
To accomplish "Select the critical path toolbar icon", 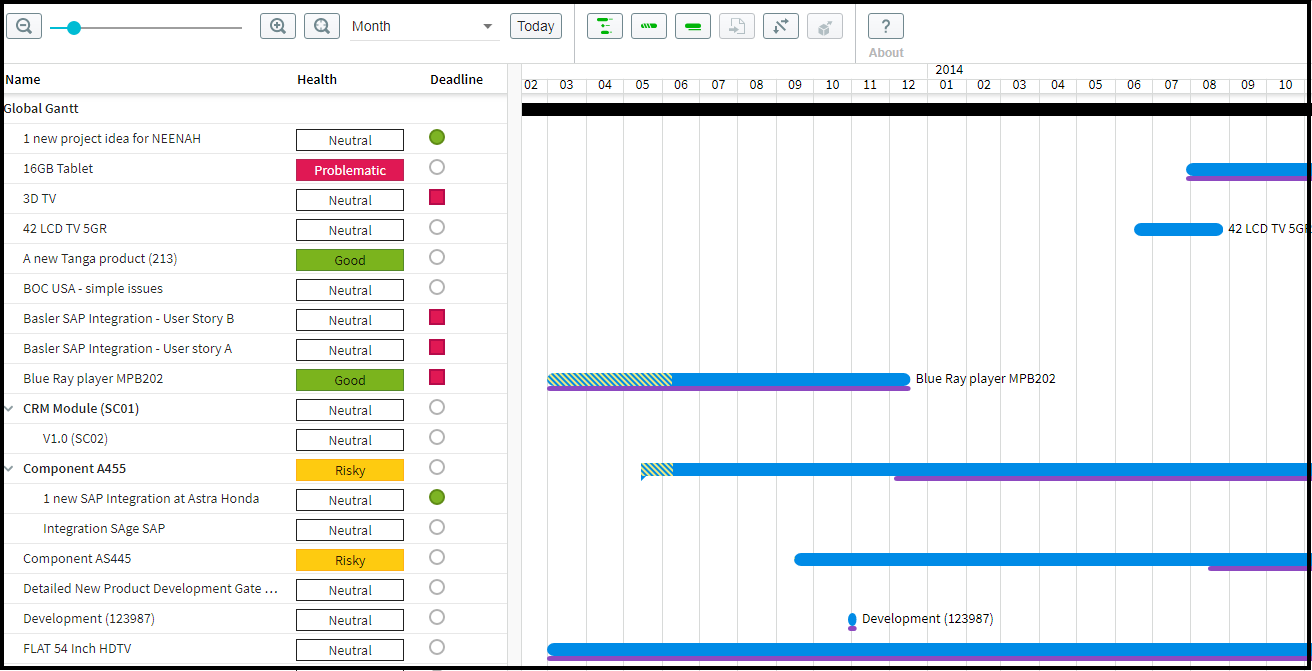I will [604, 25].
